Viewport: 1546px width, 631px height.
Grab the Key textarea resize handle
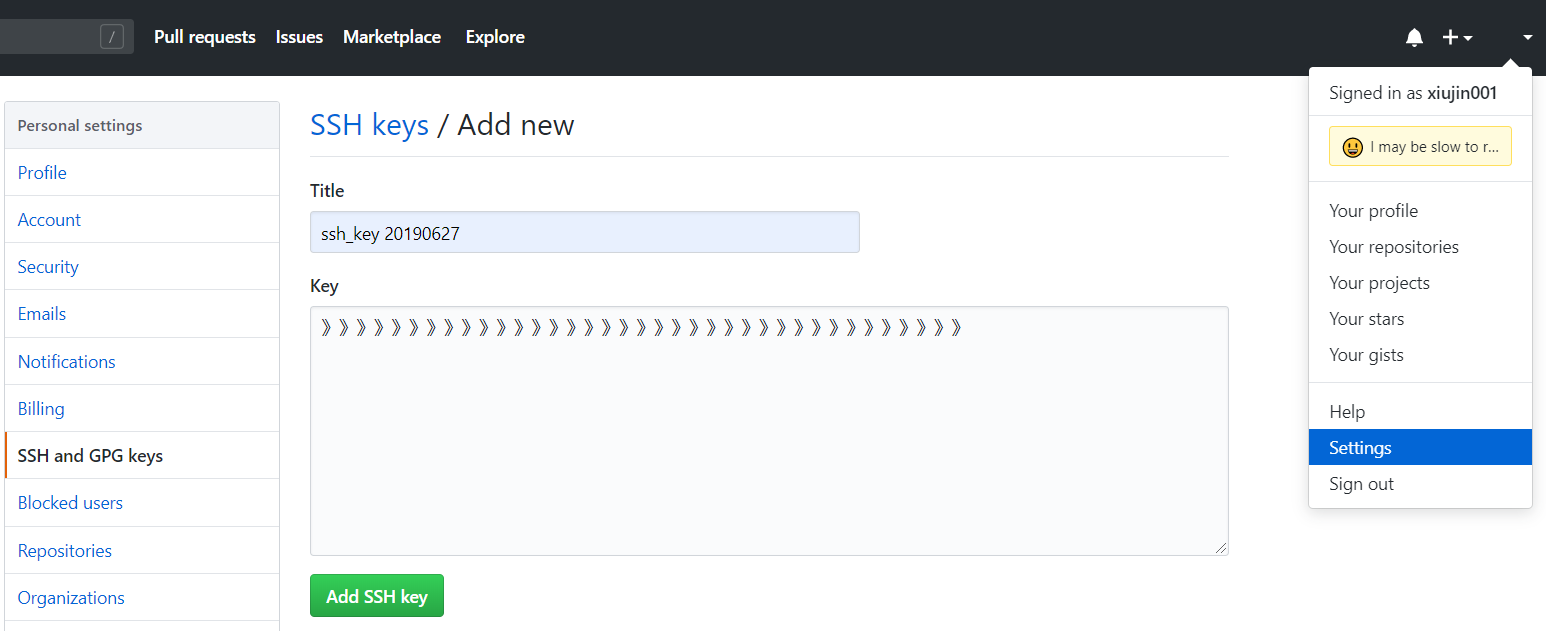pyautogui.click(x=1221, y=548)
